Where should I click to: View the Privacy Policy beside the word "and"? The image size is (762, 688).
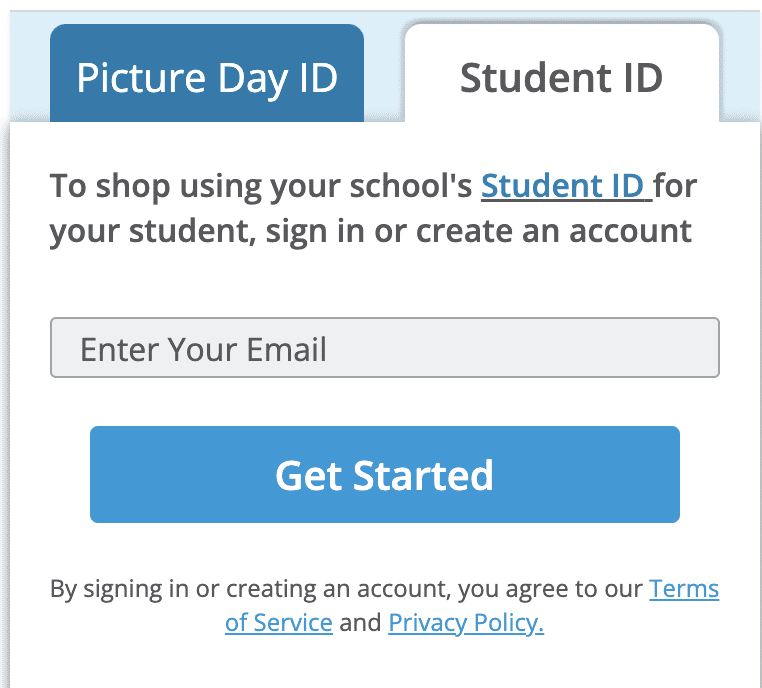click(x=466, y=623)
